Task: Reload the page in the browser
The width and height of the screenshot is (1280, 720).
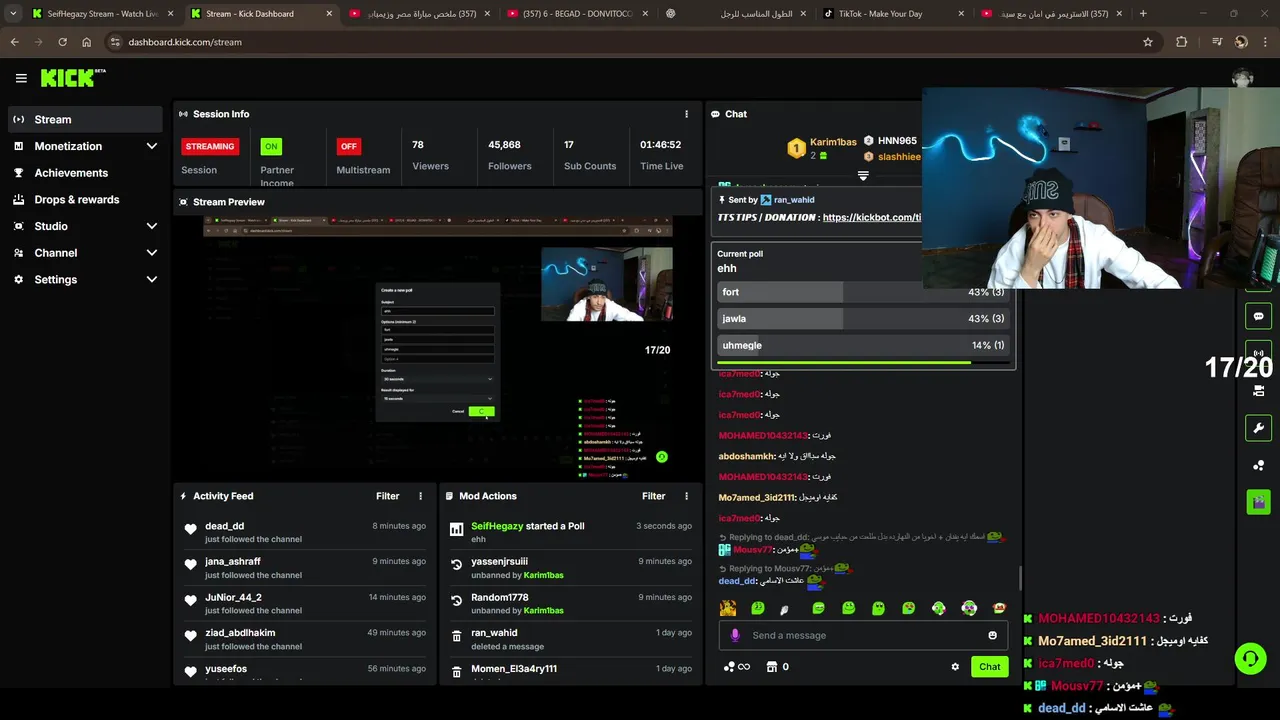Action: tap(62, 42)
